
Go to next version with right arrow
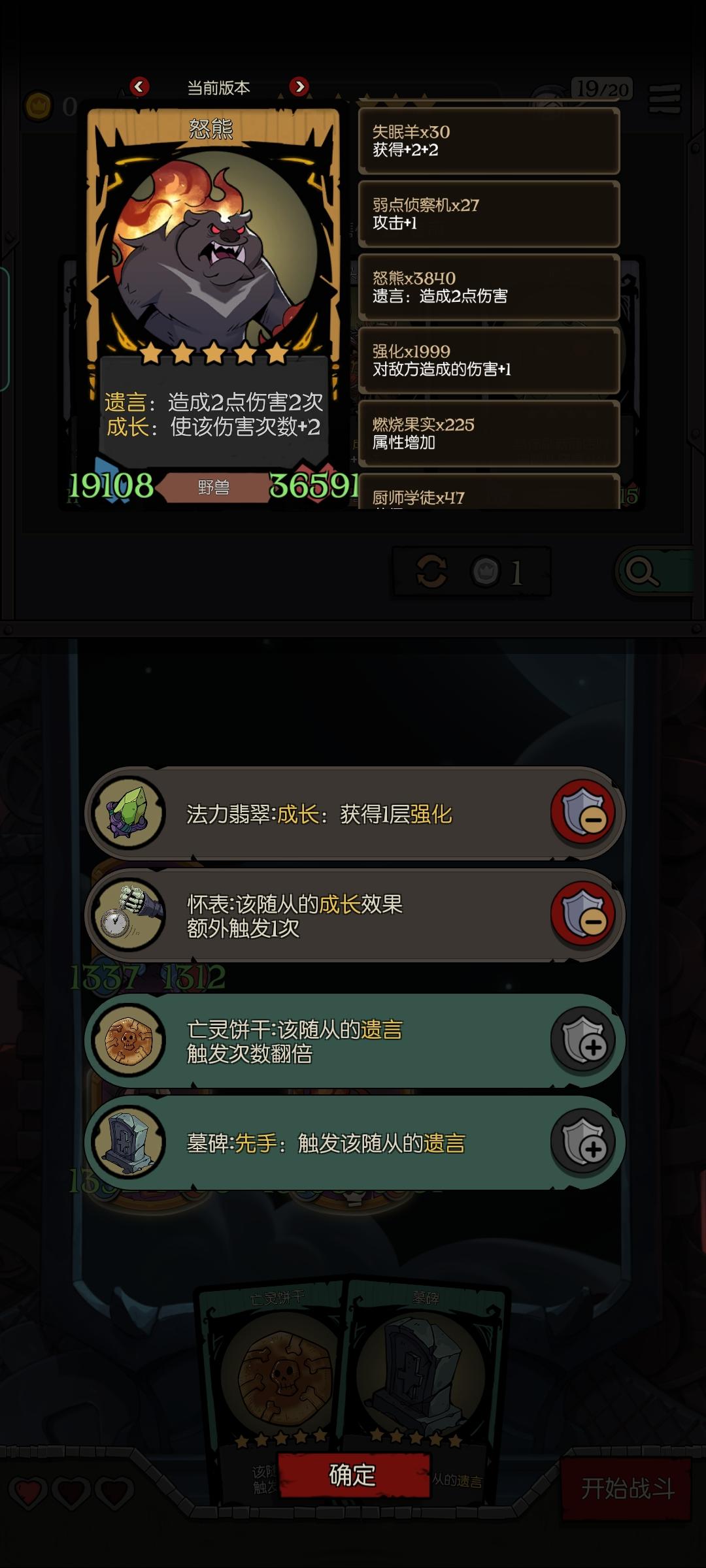point(299,86)
